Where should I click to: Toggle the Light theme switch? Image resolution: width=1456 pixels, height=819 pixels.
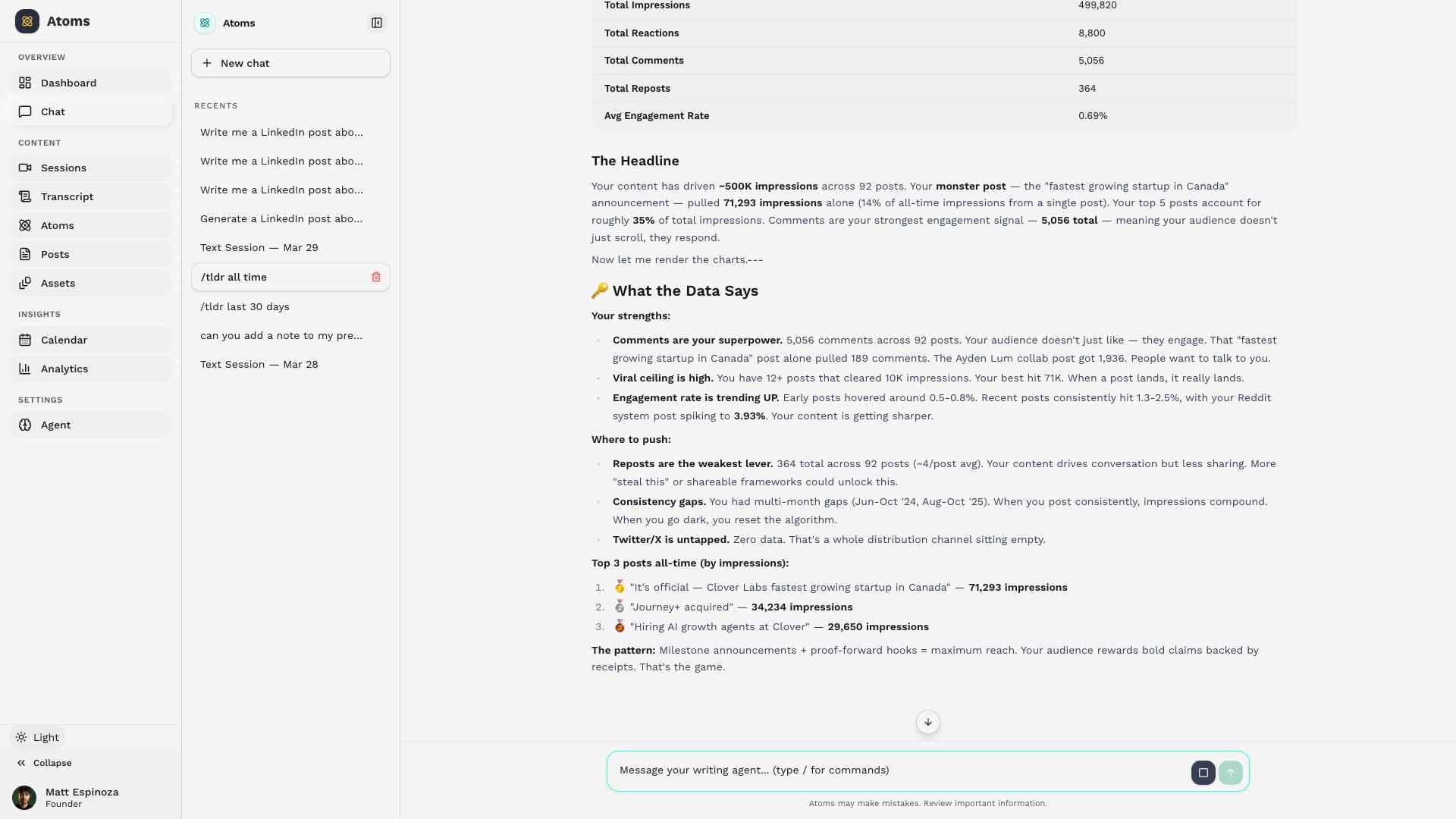pyautogui.click(x=38, y=738)
